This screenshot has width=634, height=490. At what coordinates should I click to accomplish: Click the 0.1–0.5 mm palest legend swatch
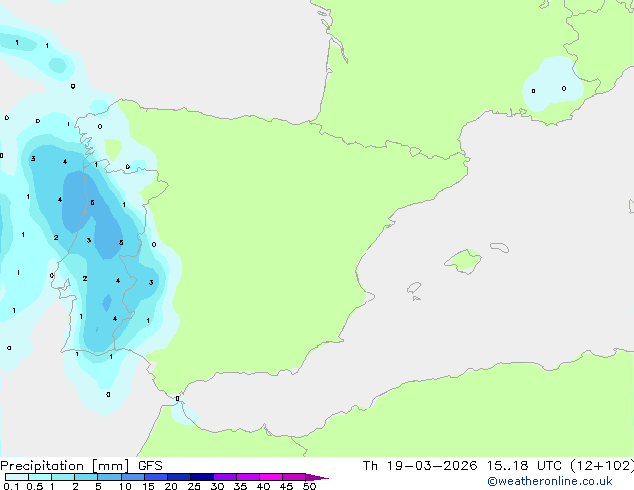(17, 477)
